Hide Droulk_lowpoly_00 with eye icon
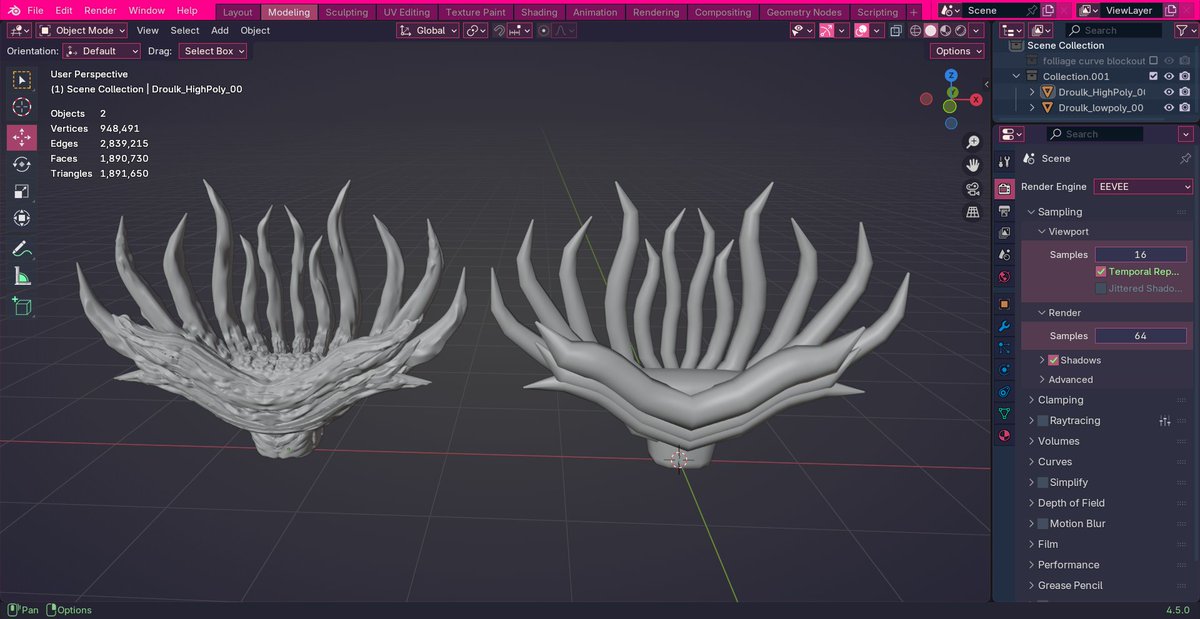Screen dimensions: 1200x619 1168,107
